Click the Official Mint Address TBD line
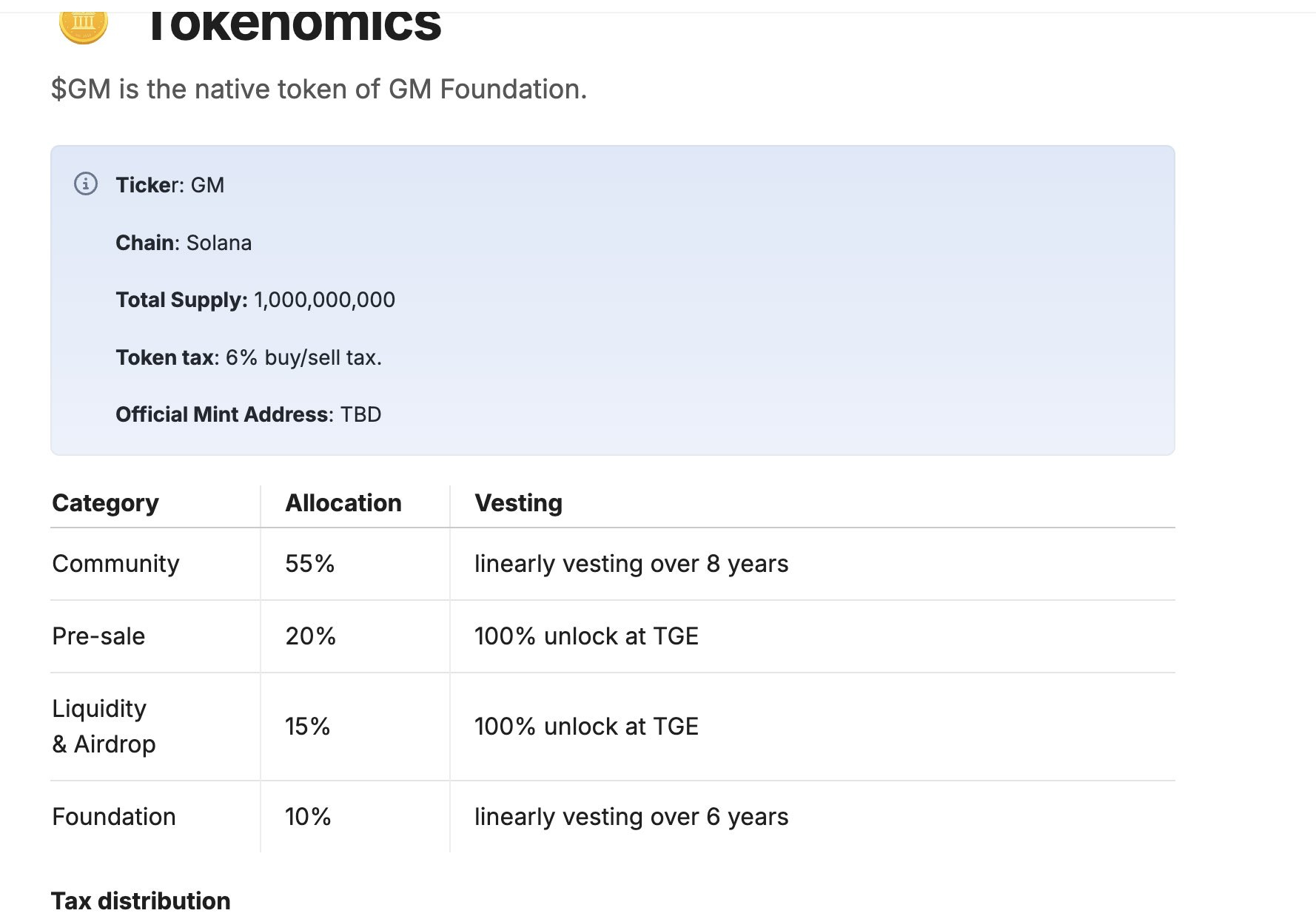This screenshot has width=1316, height=916. 248,414
